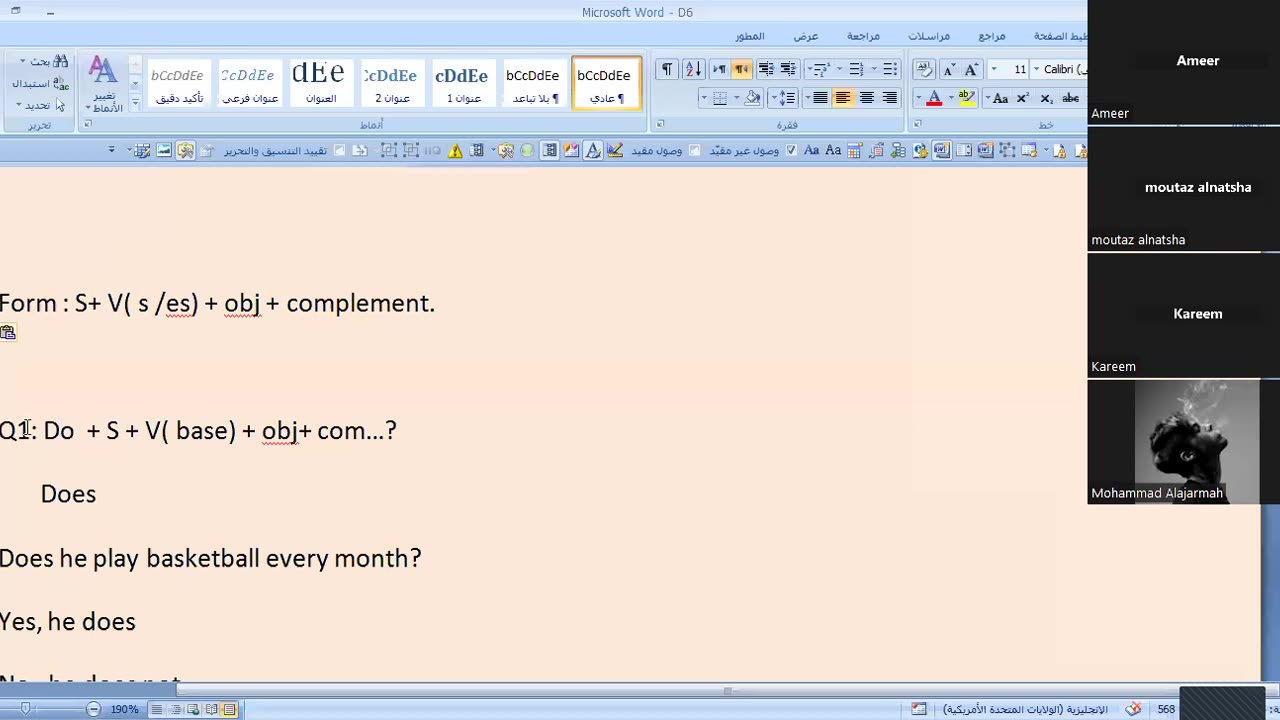The height and width of the screenshot is (720, 1280).
Task: Open the font color dropdown arrow
Action: point(919,98)
